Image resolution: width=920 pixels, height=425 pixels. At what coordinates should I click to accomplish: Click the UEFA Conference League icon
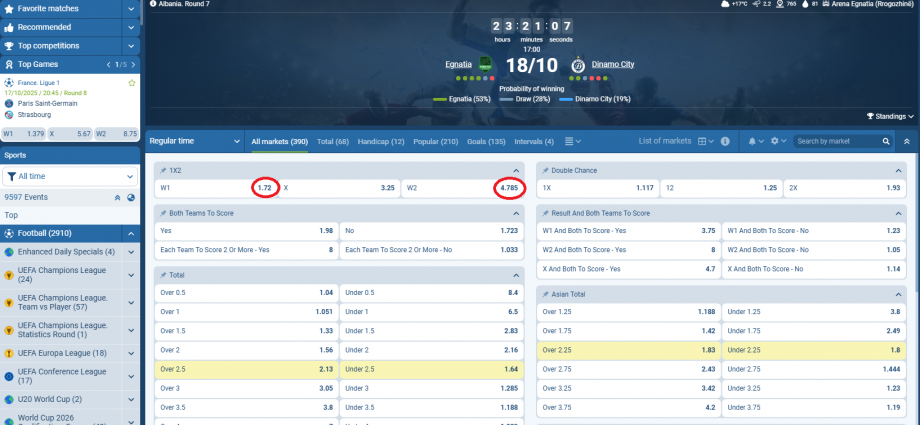pyautogui.click(x=9, y=376)
